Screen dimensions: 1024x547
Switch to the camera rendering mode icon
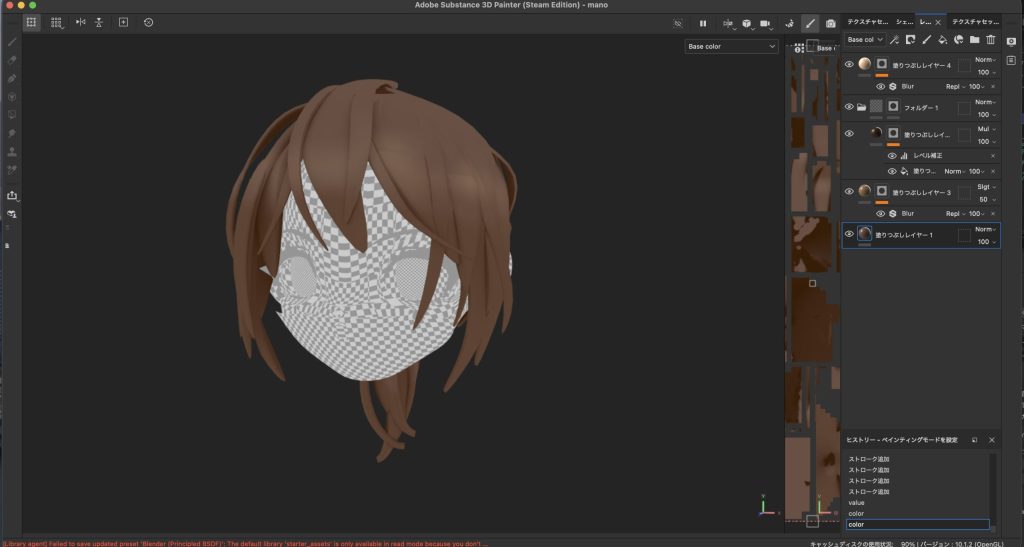(831, 22)
